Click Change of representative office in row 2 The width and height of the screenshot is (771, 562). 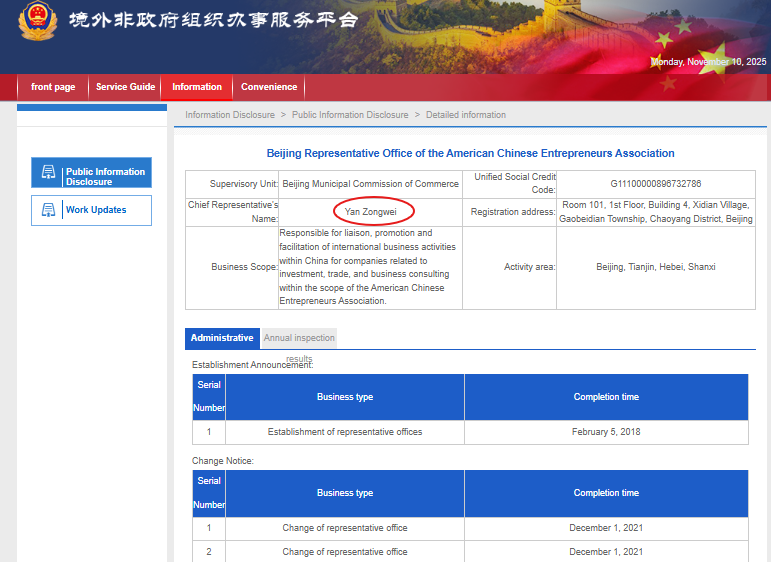pyautogui.click(x=345, y=552)
